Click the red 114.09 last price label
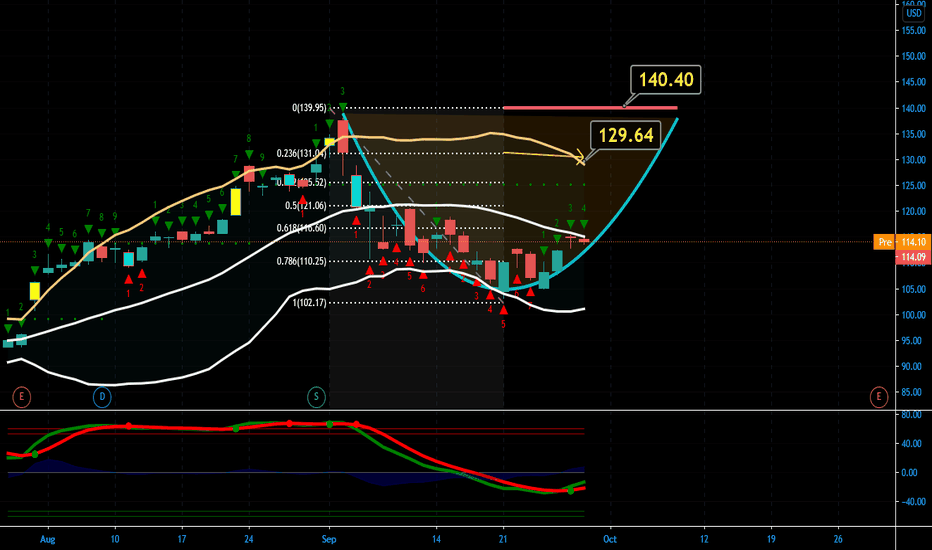Screen dimensions: 932x550 [x=913, y=257]
